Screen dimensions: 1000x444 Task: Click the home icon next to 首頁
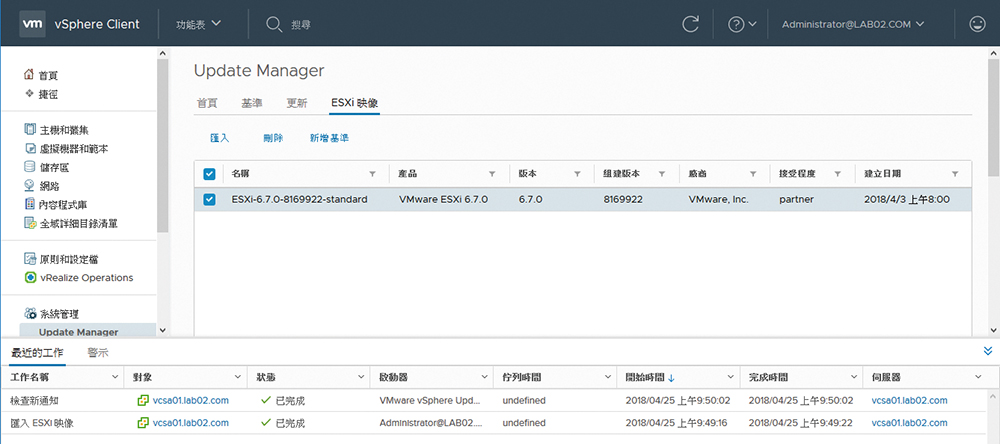(x=29, y=75)
